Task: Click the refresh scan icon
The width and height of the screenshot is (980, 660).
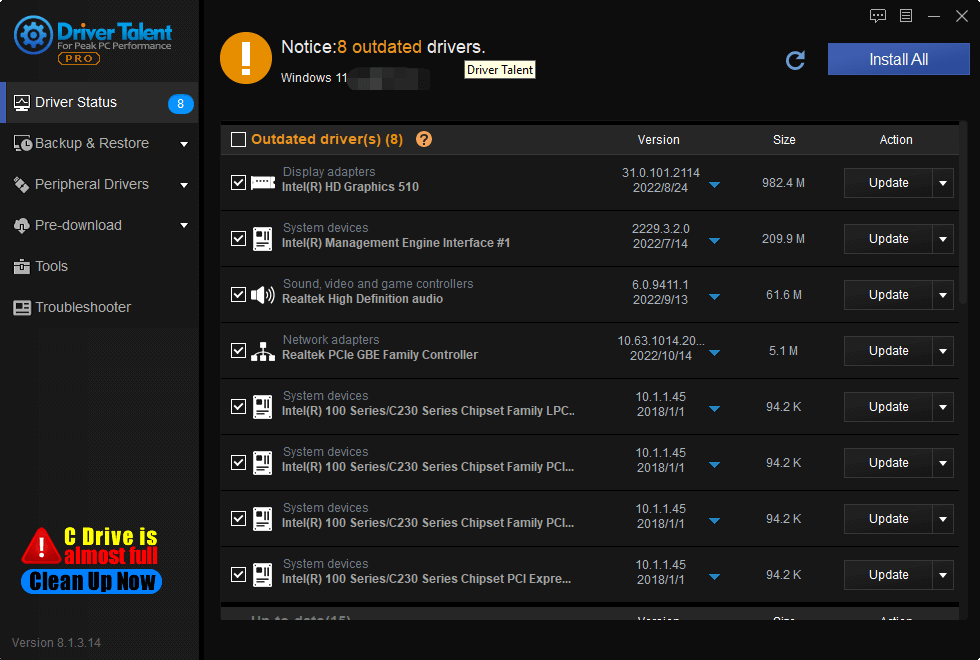Action: 795,60
